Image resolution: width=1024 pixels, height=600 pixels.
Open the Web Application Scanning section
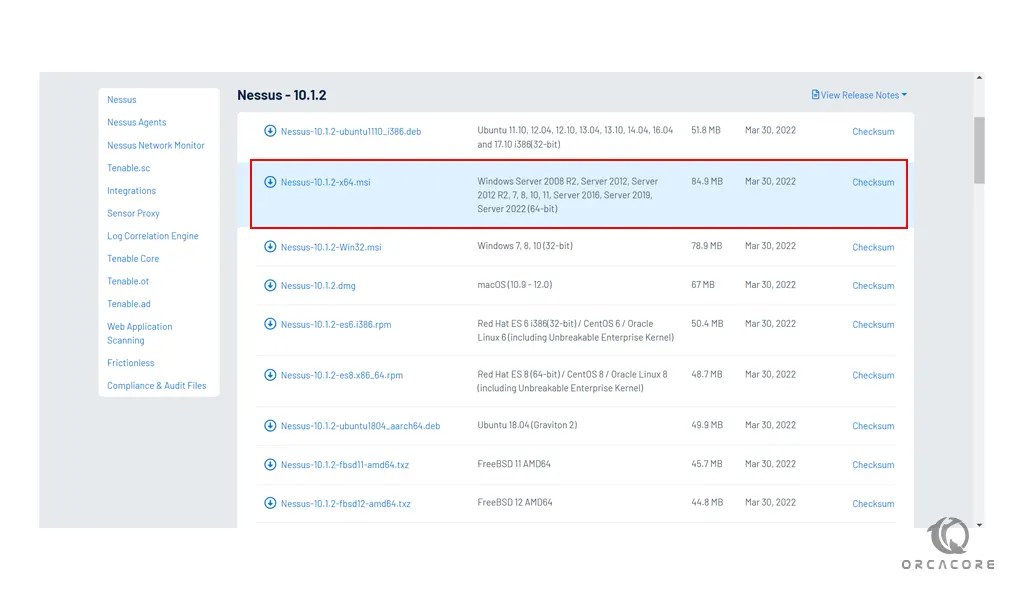(139, 332)
